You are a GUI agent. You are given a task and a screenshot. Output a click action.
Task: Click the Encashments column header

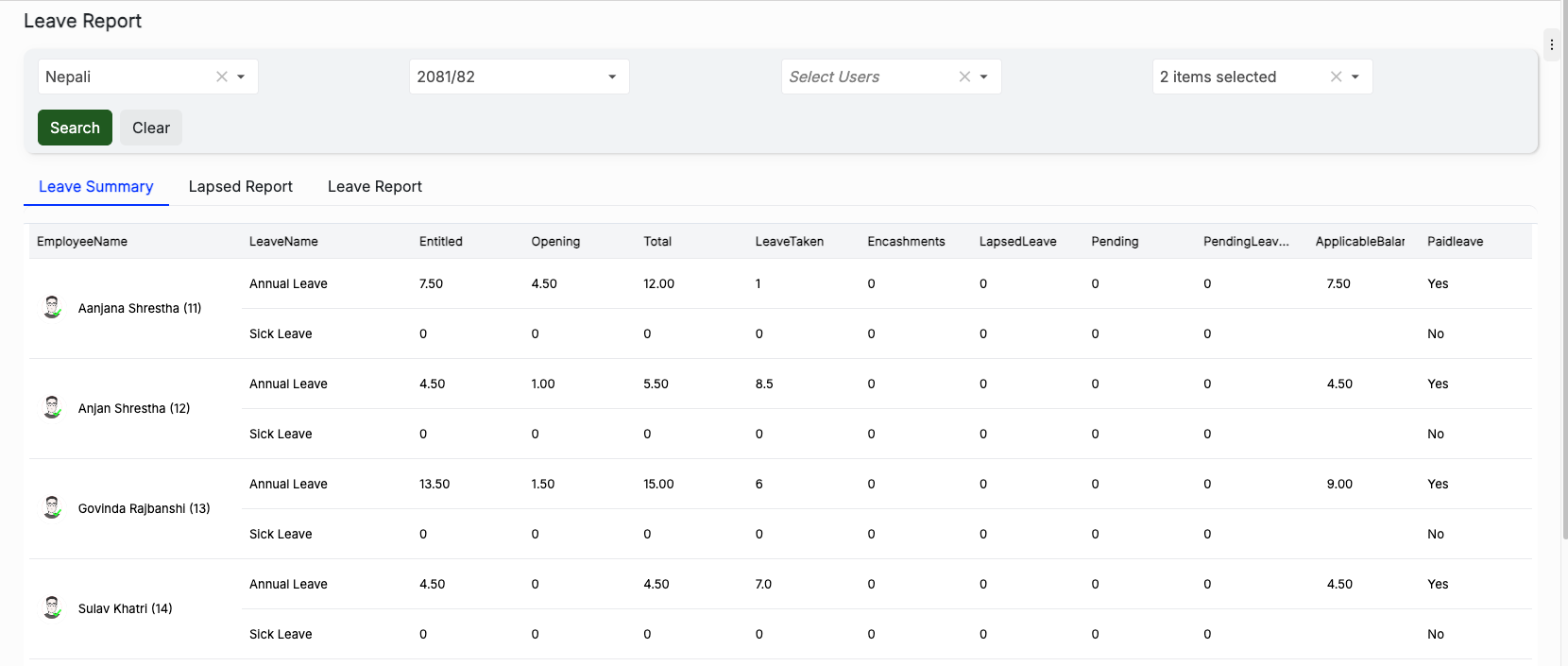[x=906, y=242]
